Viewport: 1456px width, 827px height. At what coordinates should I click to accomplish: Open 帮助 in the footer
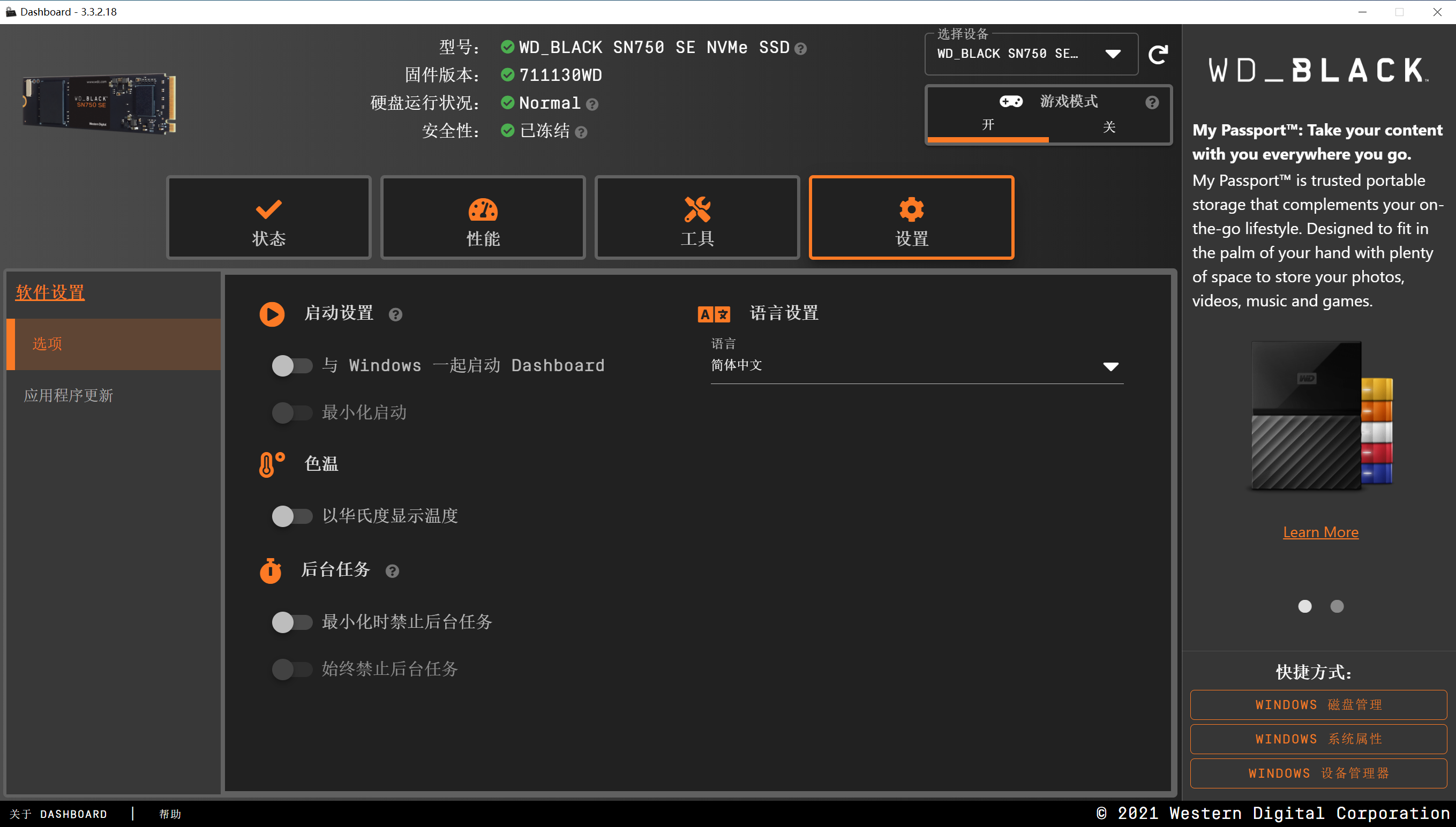coord(170,814)
